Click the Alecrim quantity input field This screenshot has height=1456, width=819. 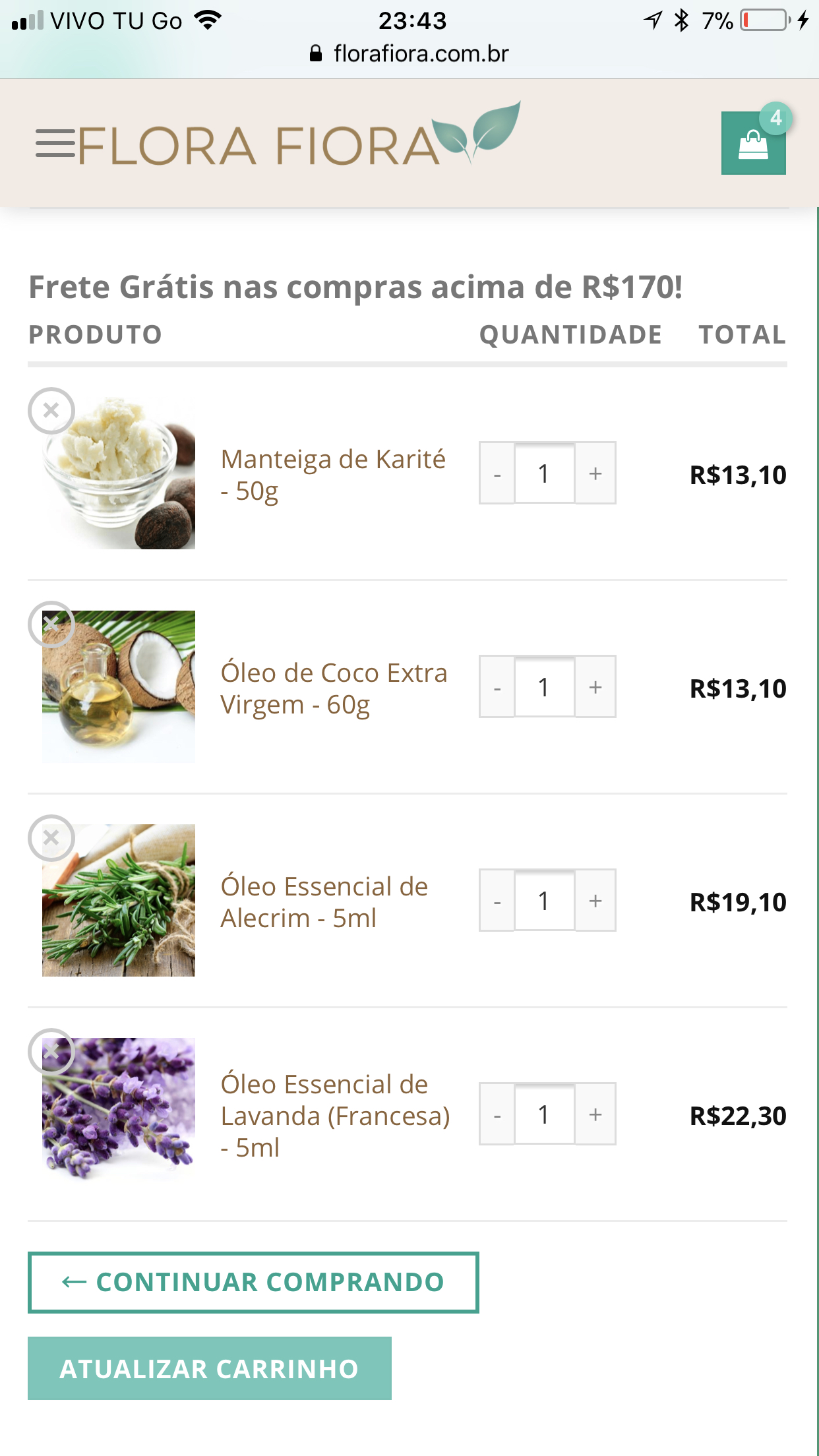[x=544, y=901]
